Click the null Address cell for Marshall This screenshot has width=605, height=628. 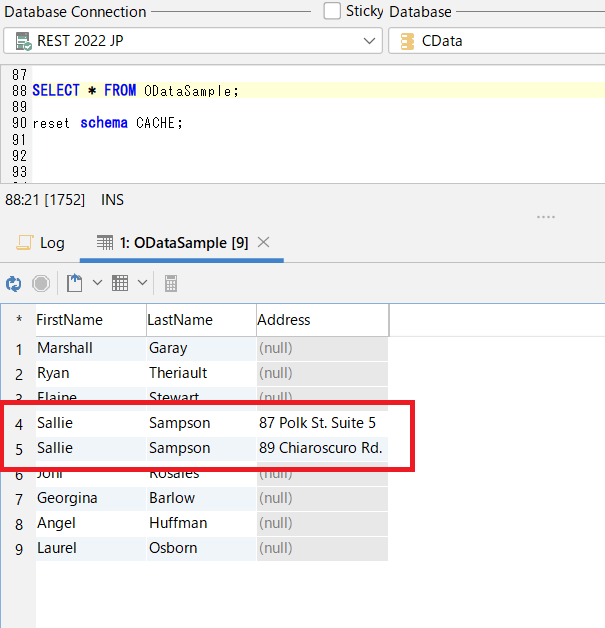coord(322,348)
